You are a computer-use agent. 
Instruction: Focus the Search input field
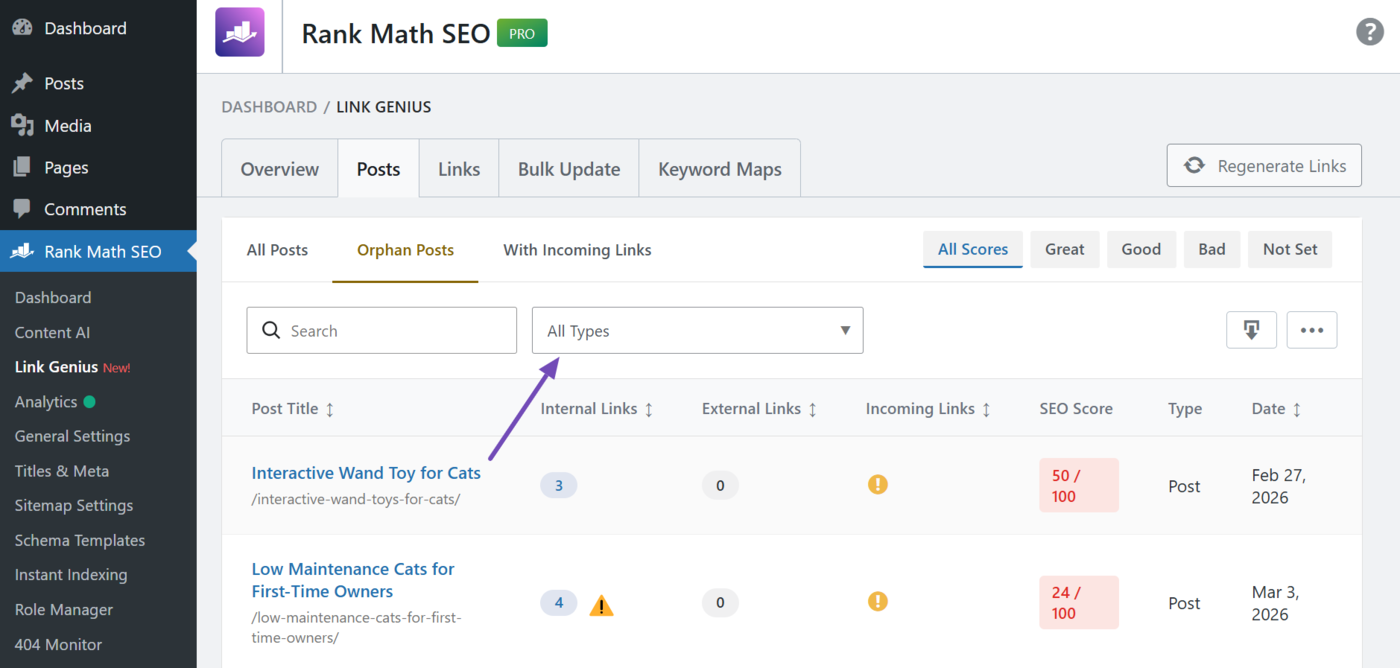[x=382, y=330]
